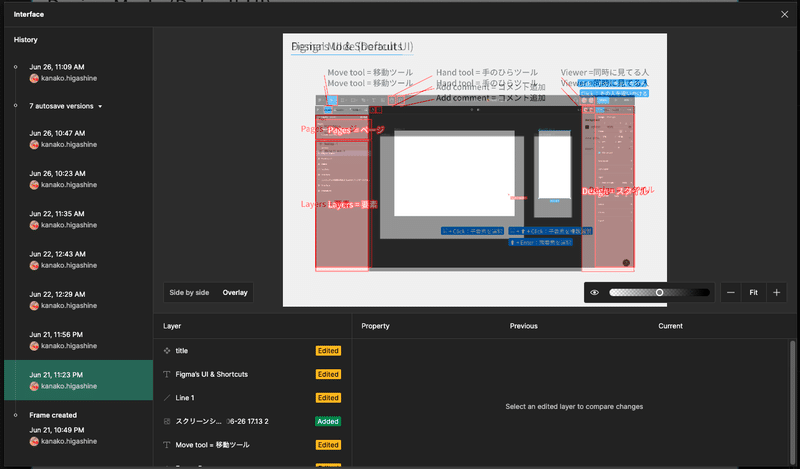Switch to Overlay view
This screenshot has height=469, width=800.
235,292
